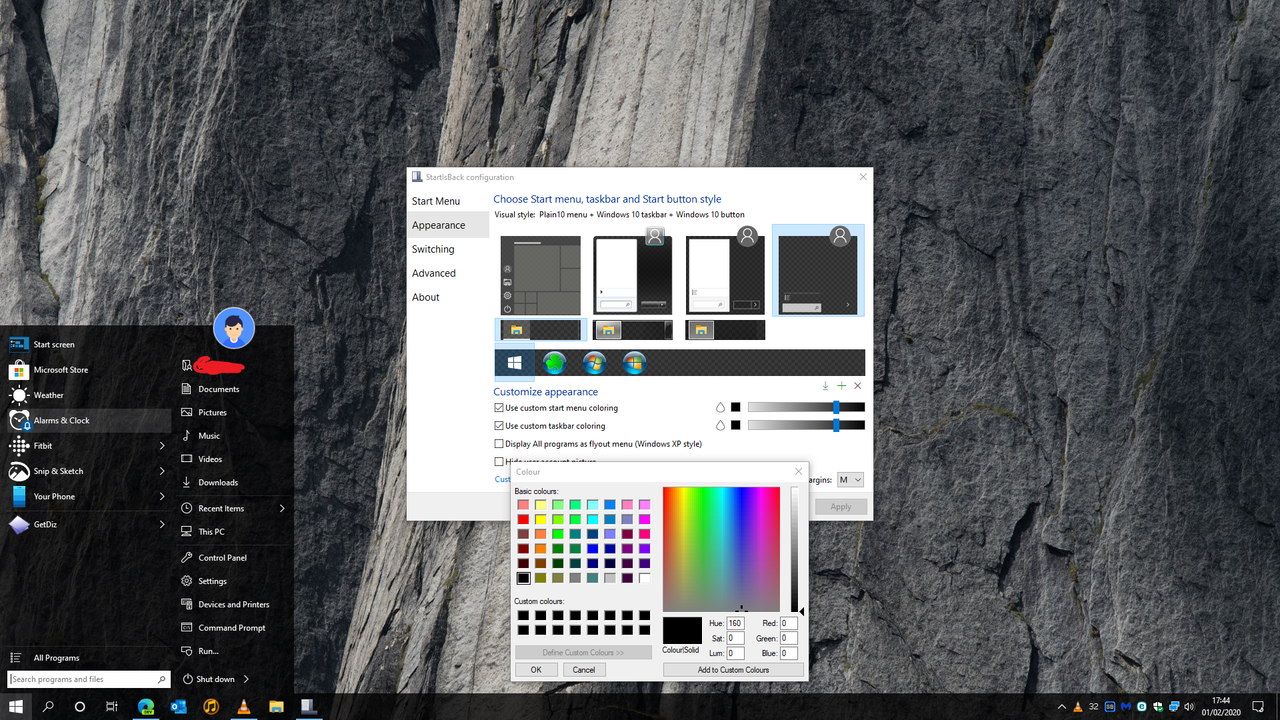Launch Alarms & Clock from start menu
The width and height of the screenshot is (1280, 720).
(x=90, y=420)
